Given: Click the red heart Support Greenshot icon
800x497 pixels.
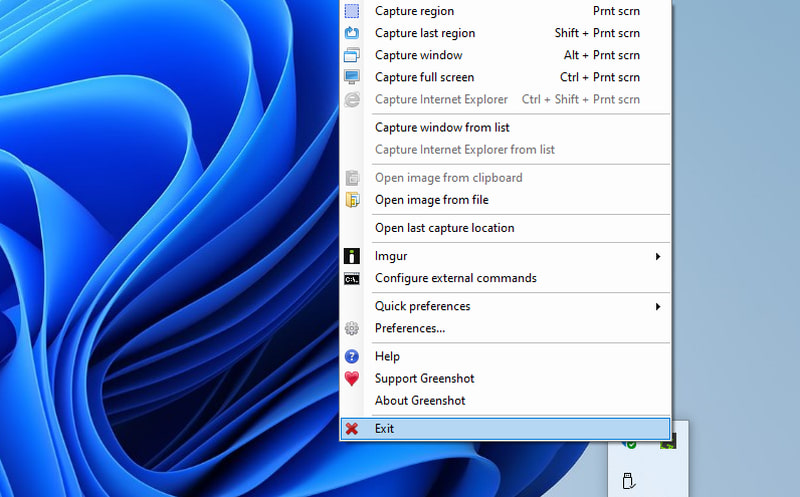Looking at the screenshot, I should click(352, 378).
